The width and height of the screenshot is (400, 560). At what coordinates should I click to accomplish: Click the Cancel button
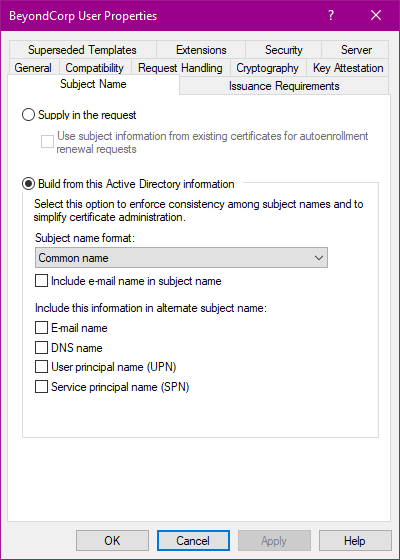[193, 540]
